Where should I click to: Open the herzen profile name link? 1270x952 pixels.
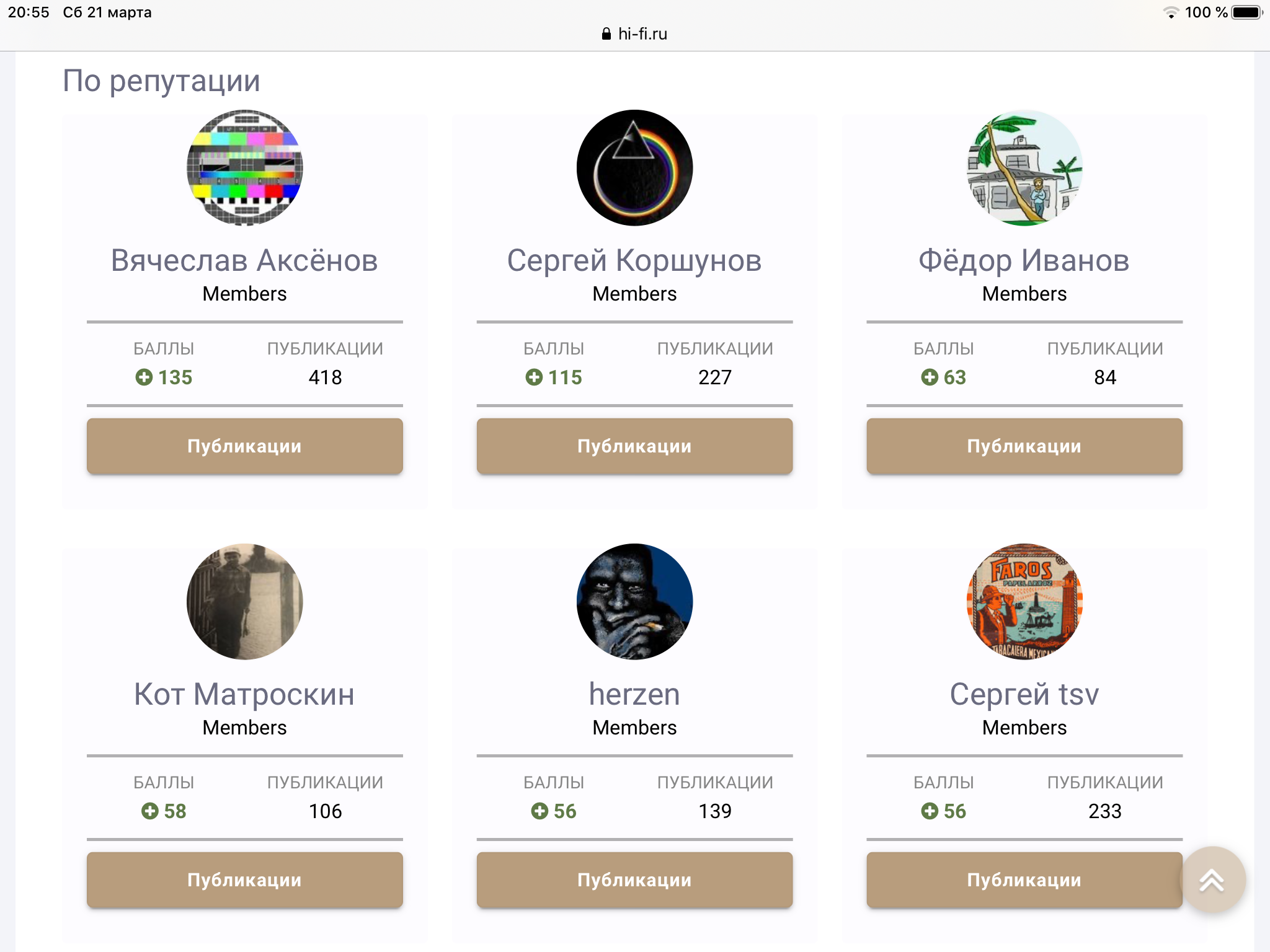pyautogui.click(x=634, y=694)
